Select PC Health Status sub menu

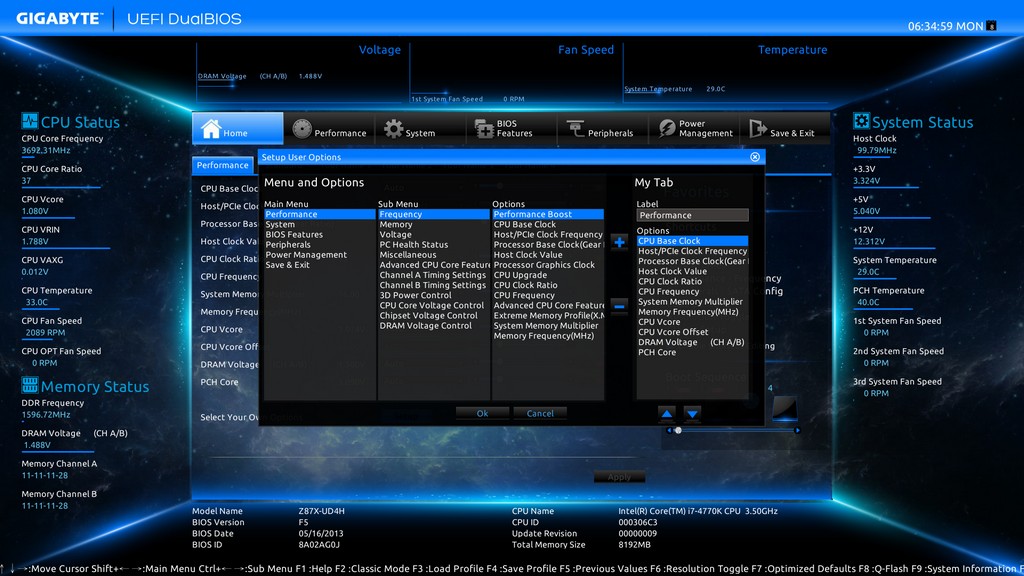[434, 245]
